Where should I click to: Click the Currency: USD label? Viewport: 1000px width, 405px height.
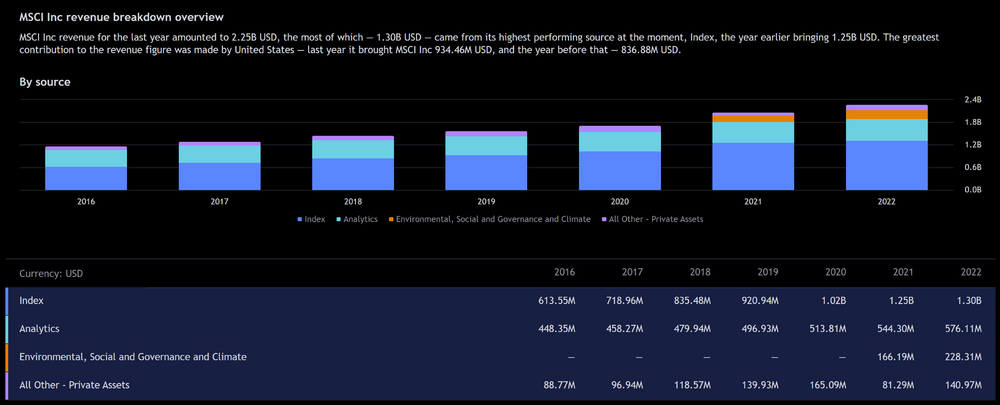coord(51,273)
